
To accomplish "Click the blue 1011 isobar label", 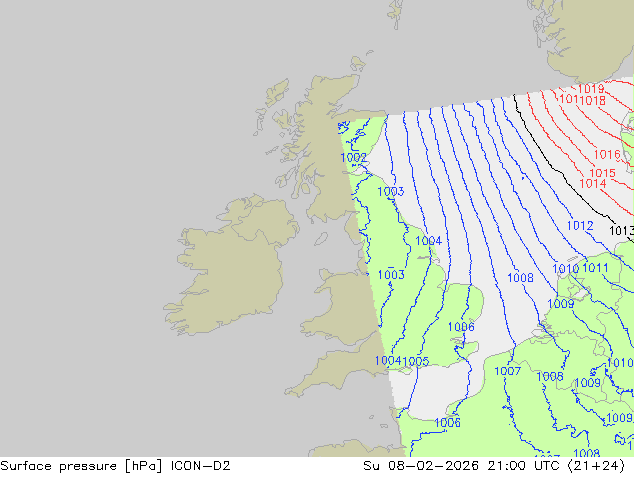I will pyautogui.click(x=595, y=268).
